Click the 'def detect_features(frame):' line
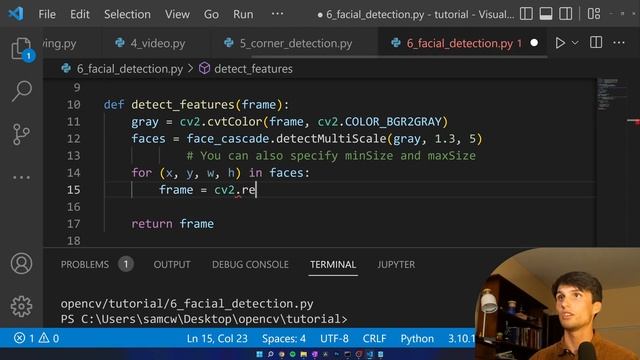This screenshot has height=360, width=640. 196,105
